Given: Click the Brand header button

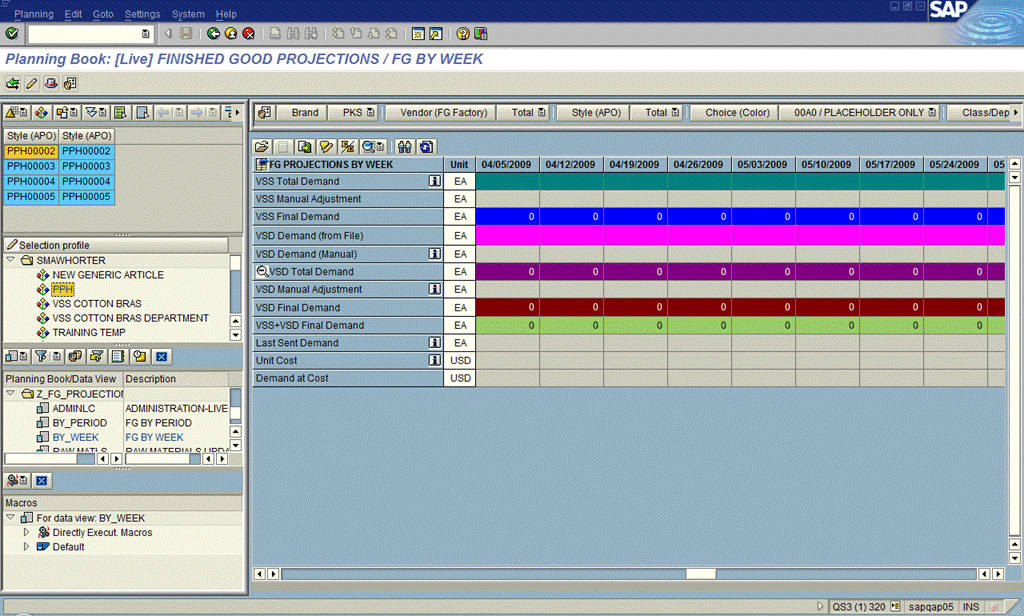Looking at the screenshot, I should point(304,112).
